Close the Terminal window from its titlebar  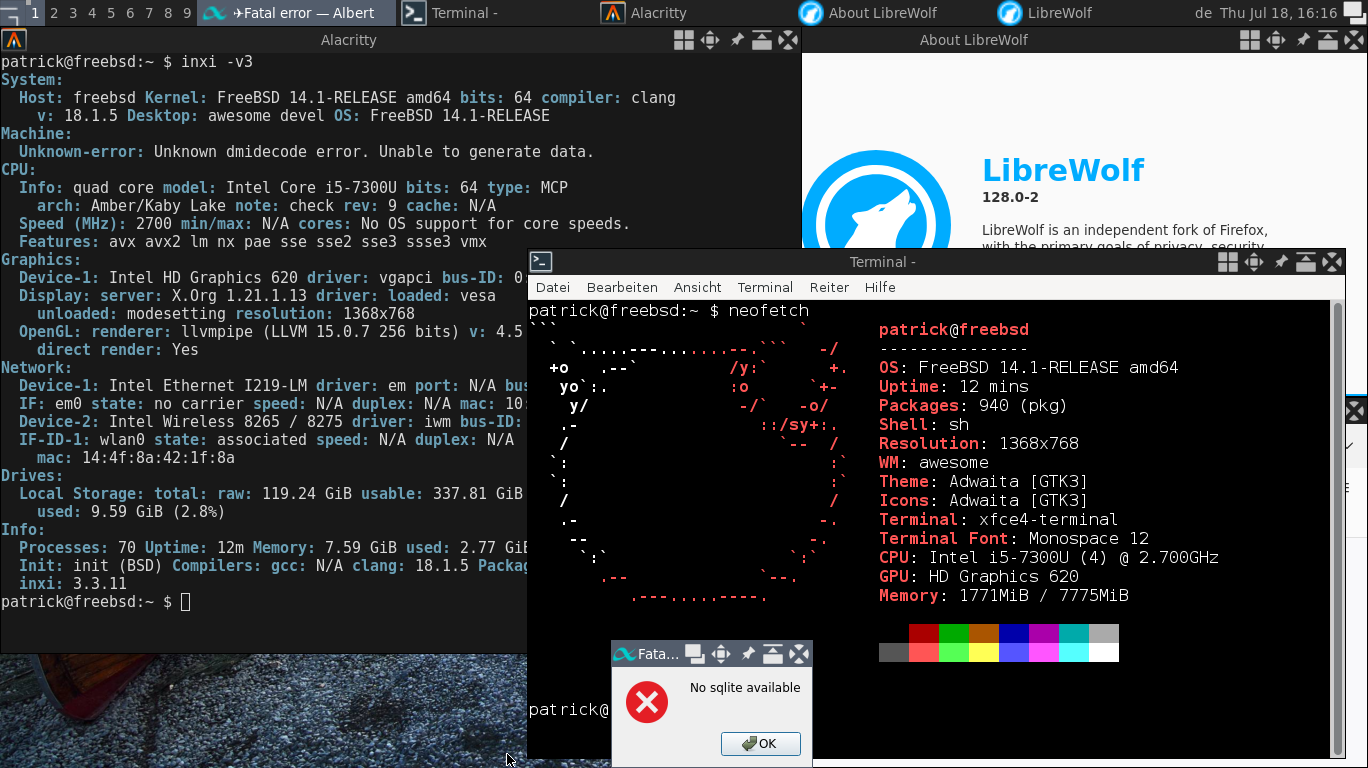pos(1332,262)
